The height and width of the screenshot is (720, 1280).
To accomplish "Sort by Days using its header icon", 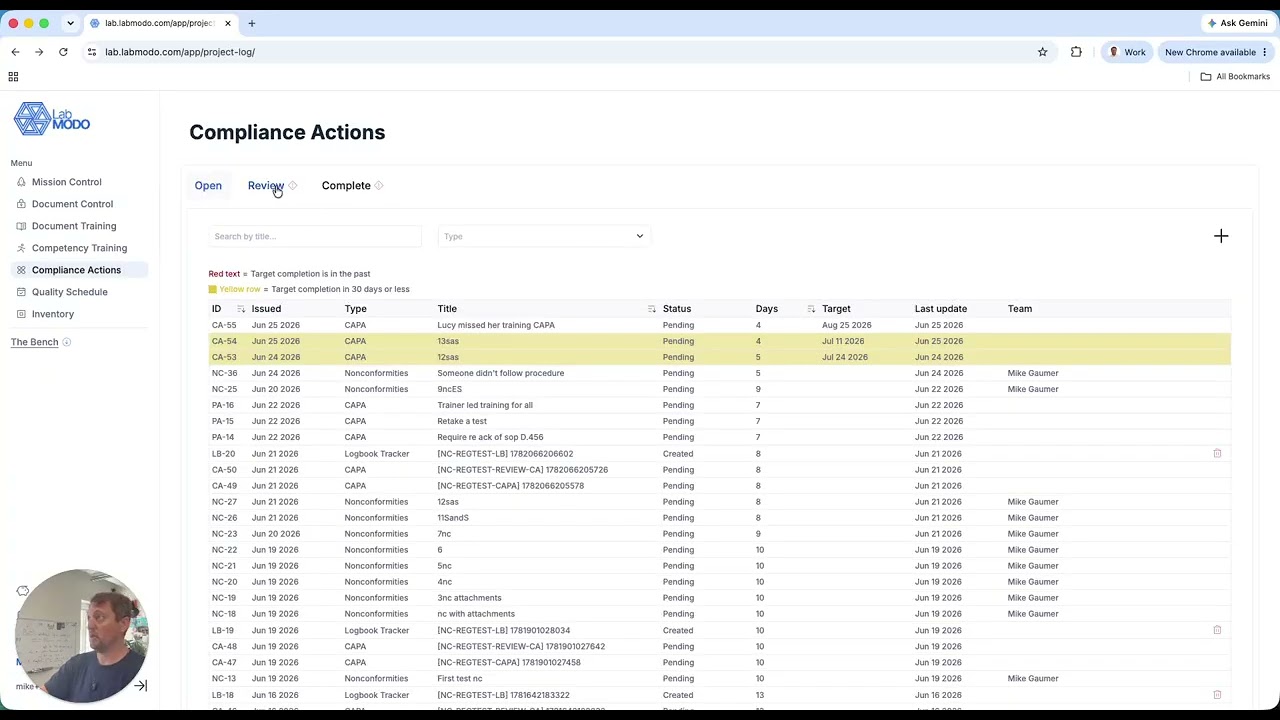I will [x=811, y=309].
